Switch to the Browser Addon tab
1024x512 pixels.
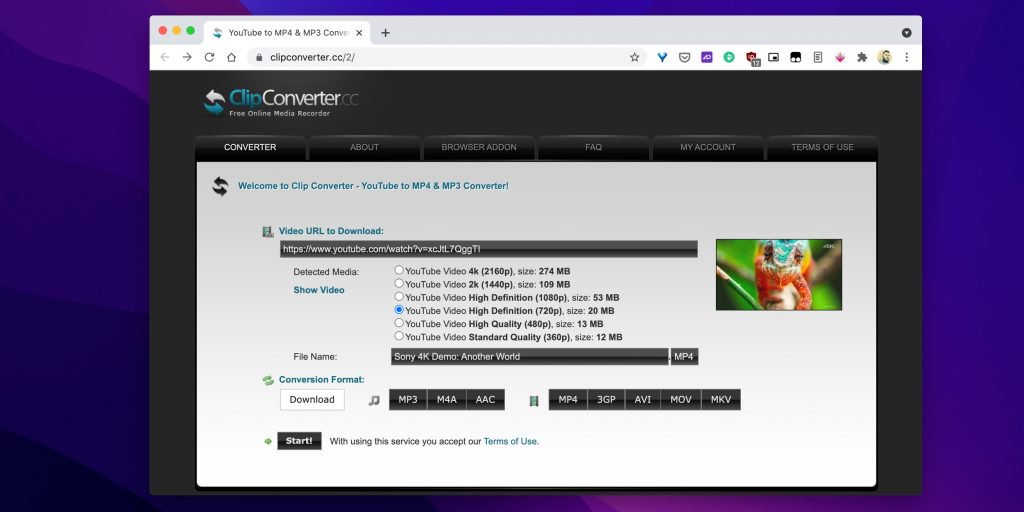click(x=479, y=147)
